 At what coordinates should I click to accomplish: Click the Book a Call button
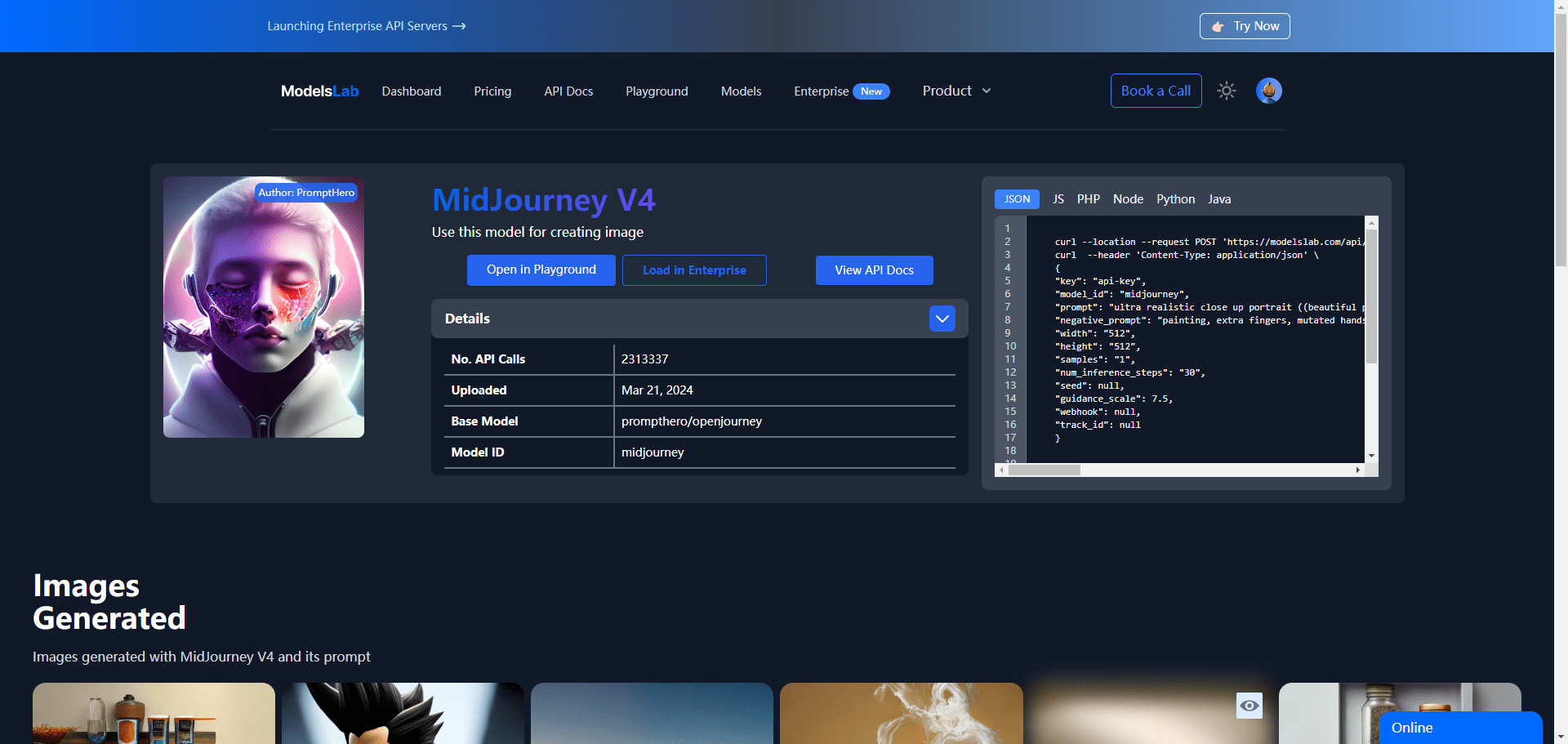tap(1156, 91)
